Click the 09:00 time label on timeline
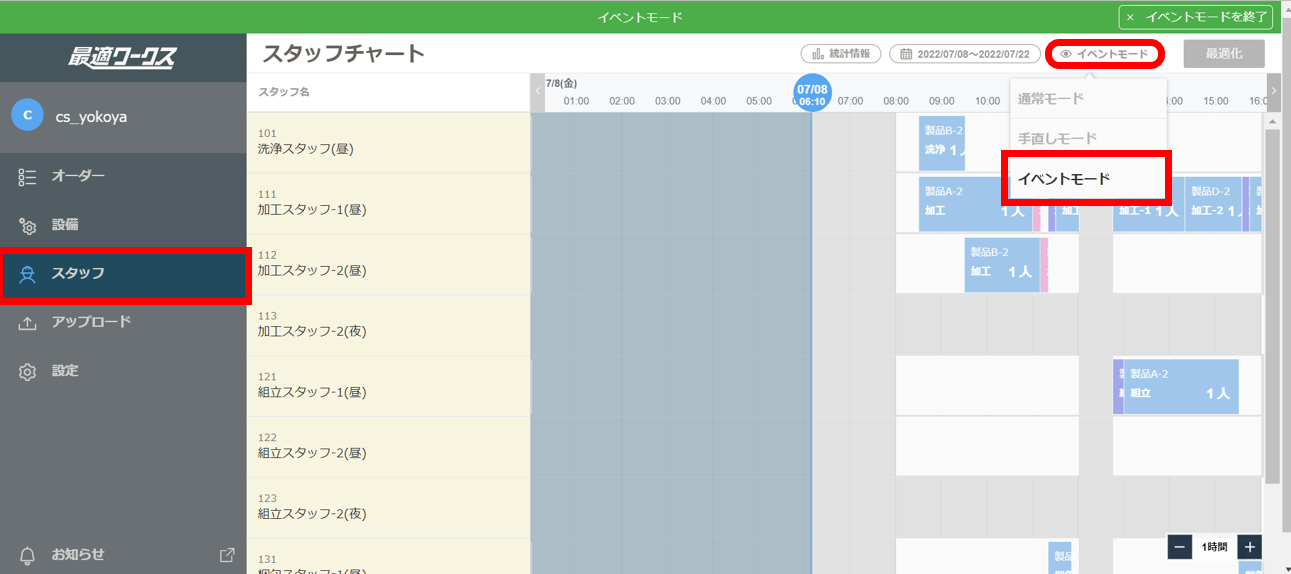This screenshot has width=1291, height=574. (941, 101)
